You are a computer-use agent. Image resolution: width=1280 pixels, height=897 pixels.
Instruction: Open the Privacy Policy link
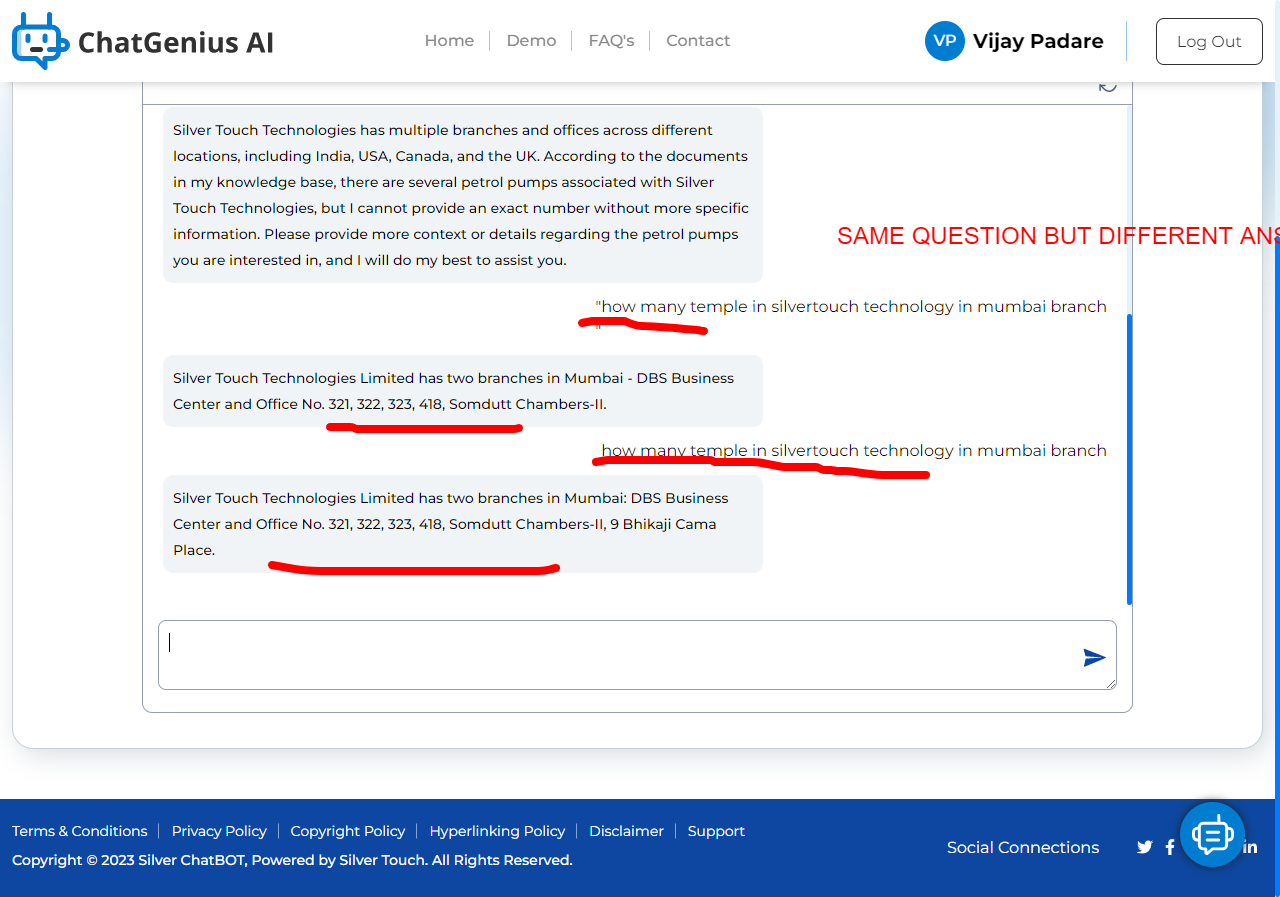pos(219,831)
